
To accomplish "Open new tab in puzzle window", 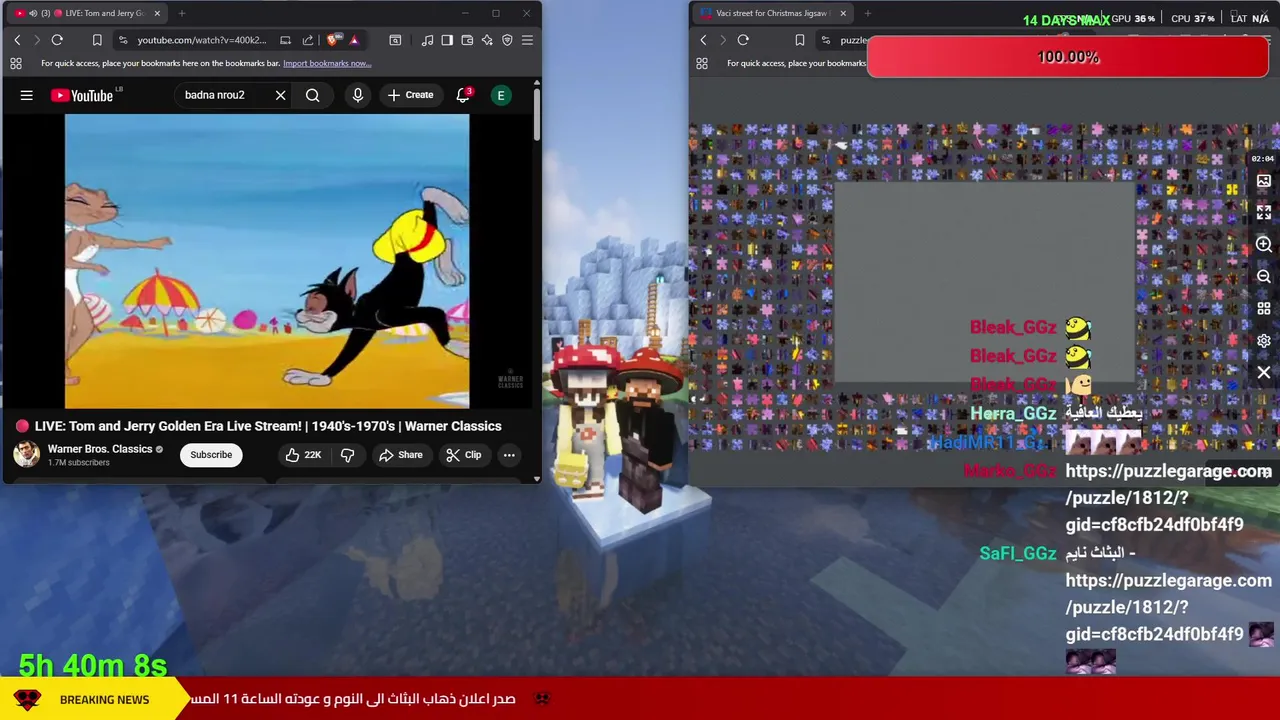I will click(868, 13).
